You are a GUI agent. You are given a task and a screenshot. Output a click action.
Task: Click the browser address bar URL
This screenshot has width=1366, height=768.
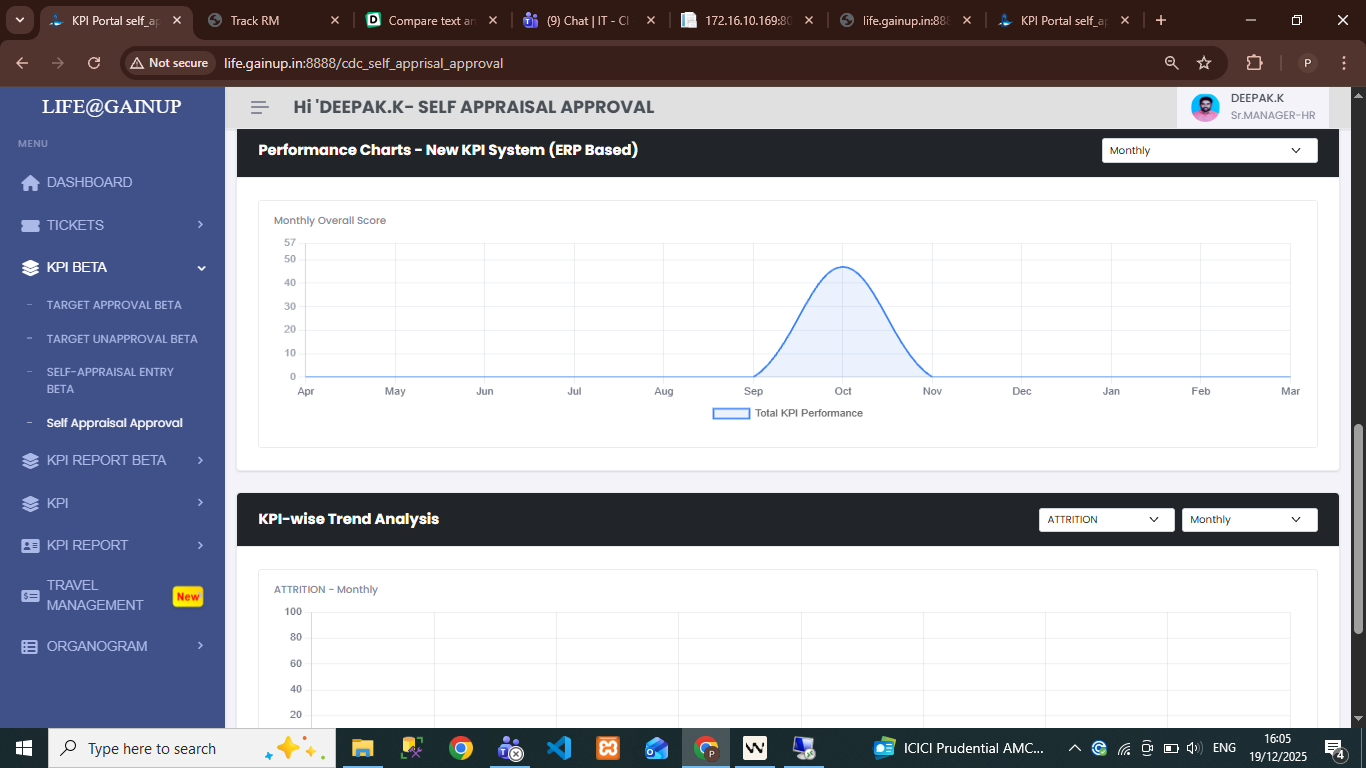pyautogui.click(x=364, y=63)
